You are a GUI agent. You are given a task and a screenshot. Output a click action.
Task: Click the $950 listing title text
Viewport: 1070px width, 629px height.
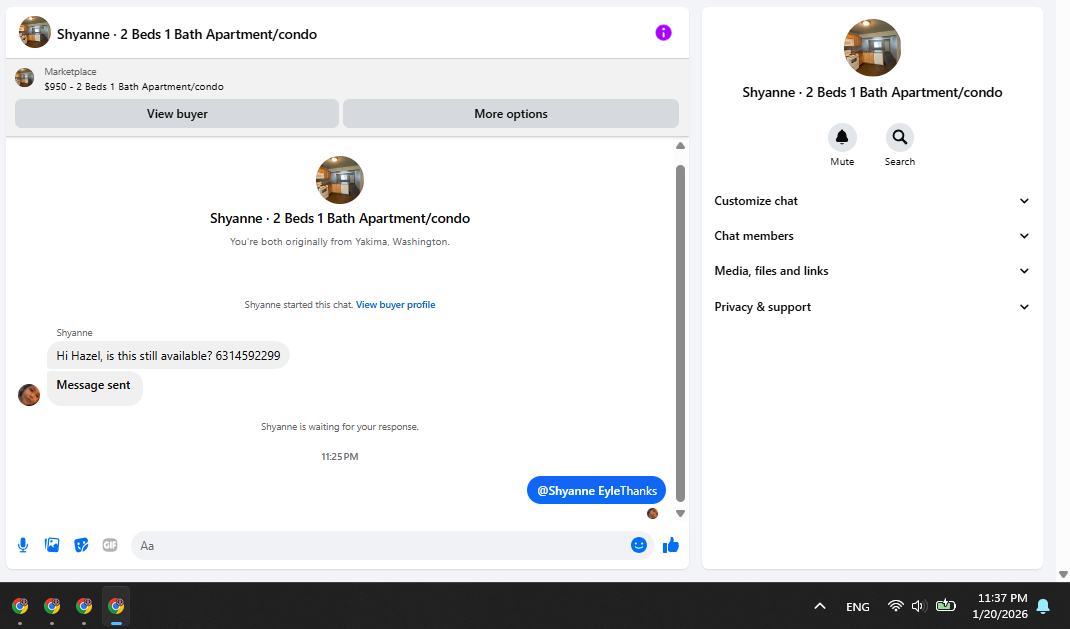pyautogui.click(x=134, y=87)
